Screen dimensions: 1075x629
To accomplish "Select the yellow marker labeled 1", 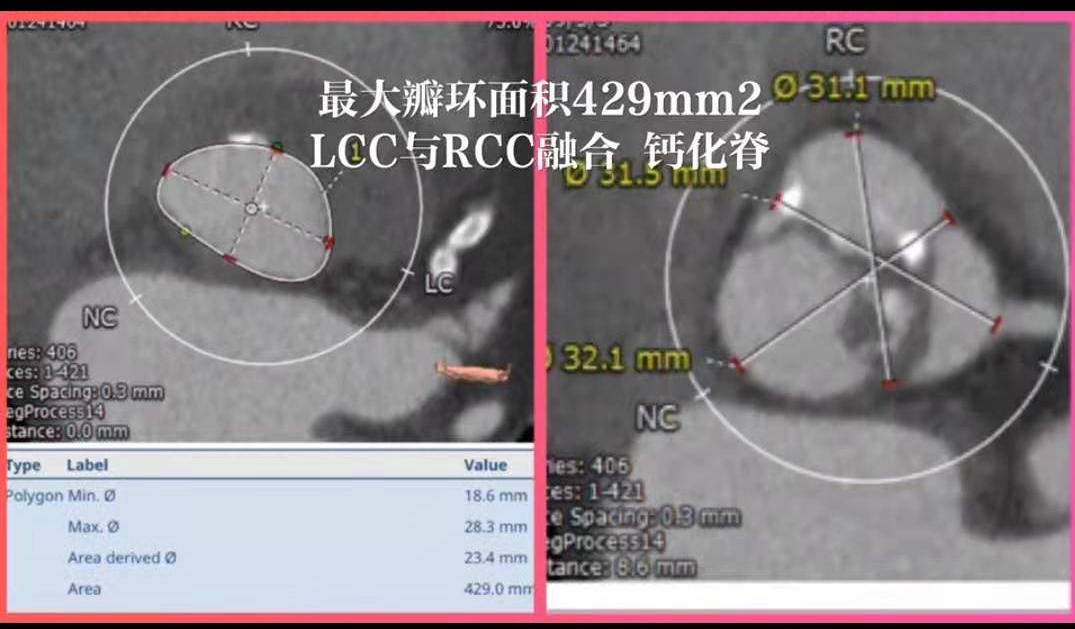I will [x=354, y=152].
